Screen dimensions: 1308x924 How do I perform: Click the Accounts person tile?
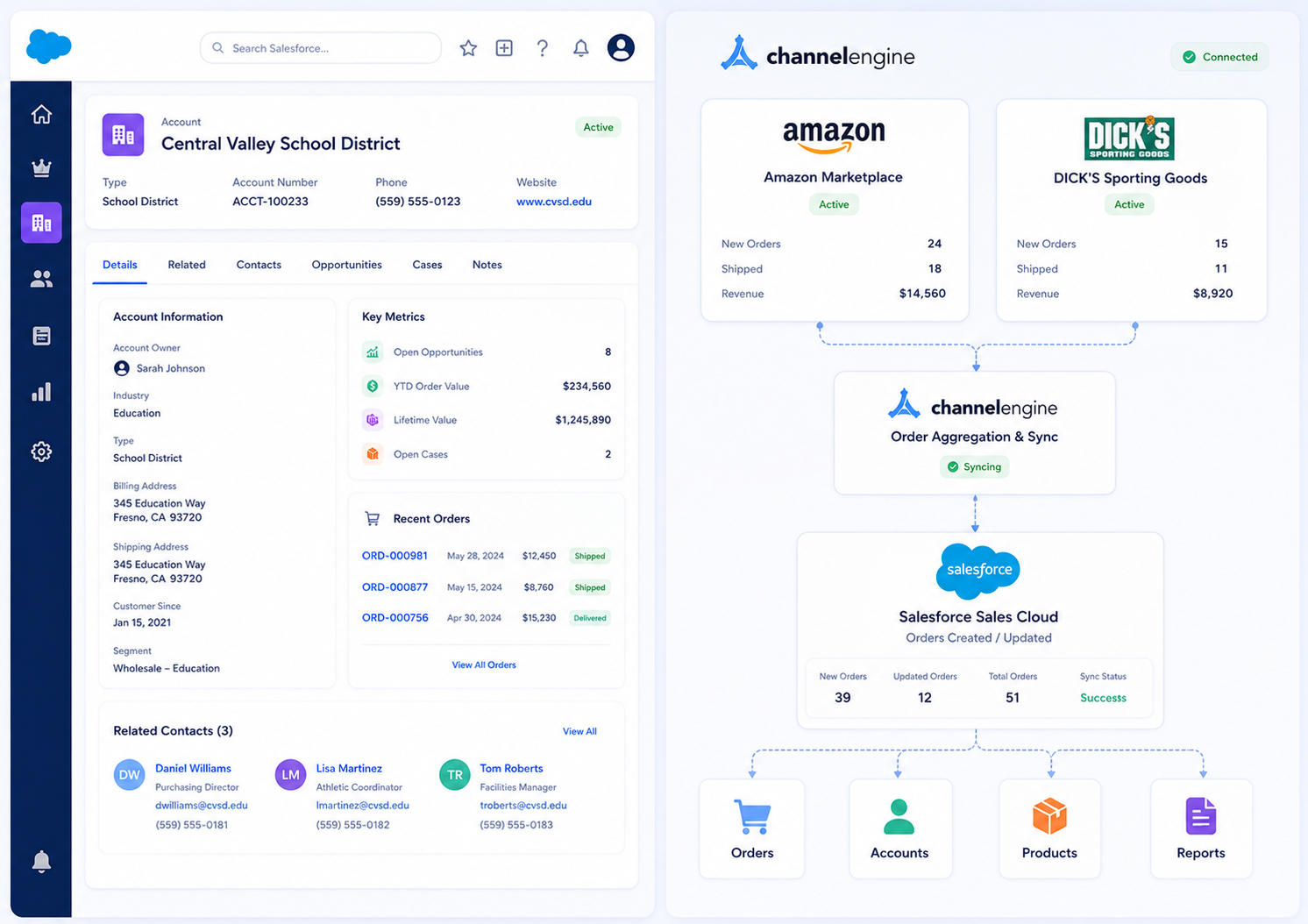[899, 828]
